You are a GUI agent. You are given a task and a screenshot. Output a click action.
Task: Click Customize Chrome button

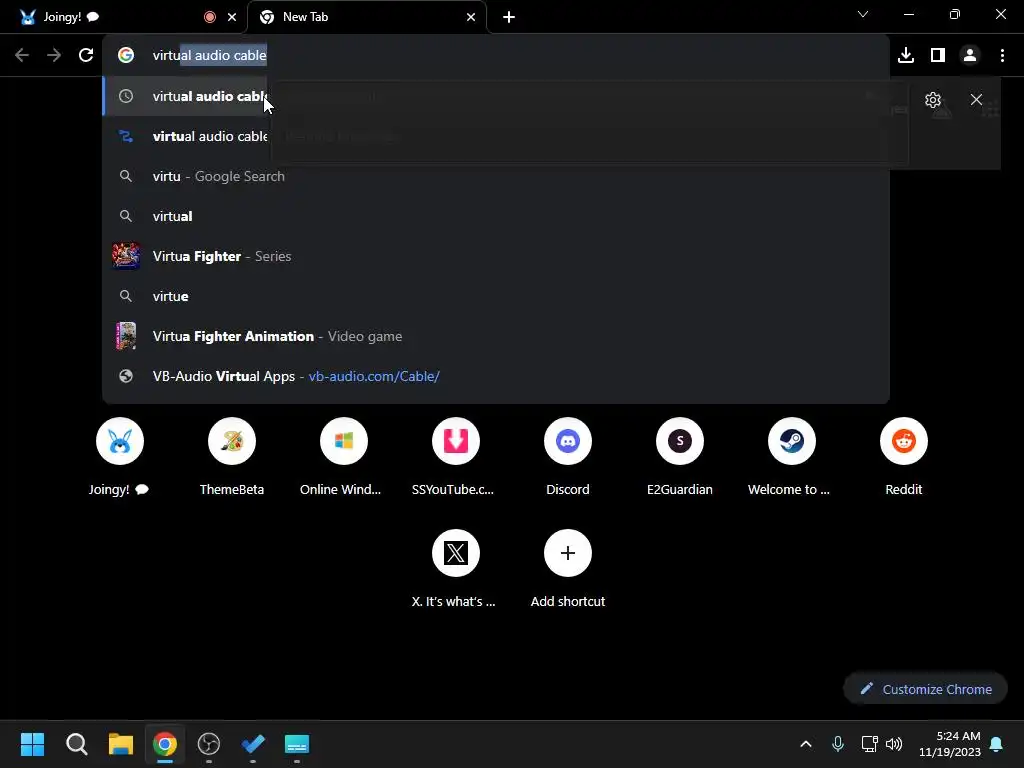pyautogui.click(x=925, y=689)
